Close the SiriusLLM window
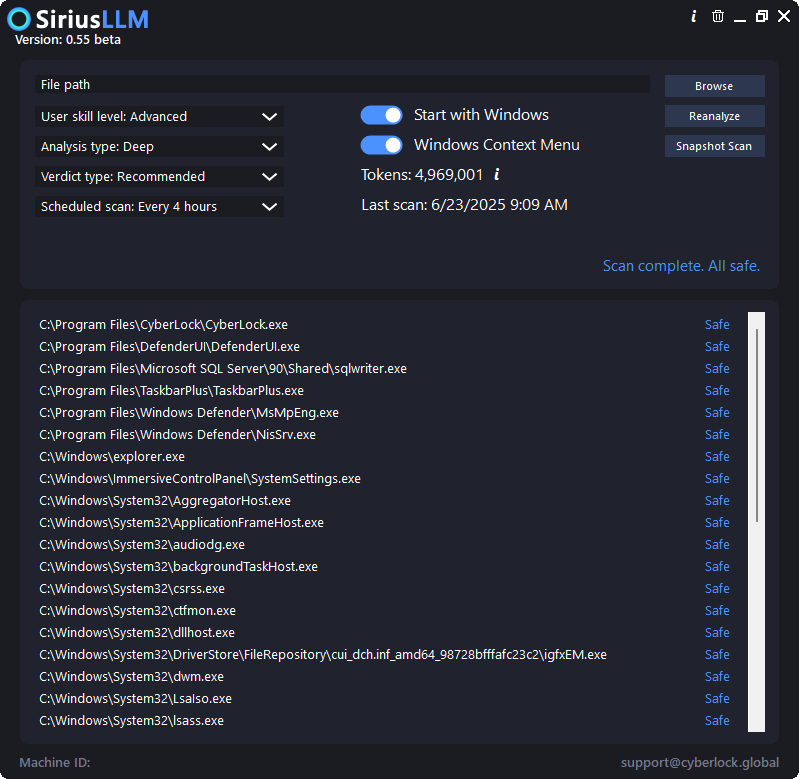The image size is (799, 779). click(x=784, y=16)
